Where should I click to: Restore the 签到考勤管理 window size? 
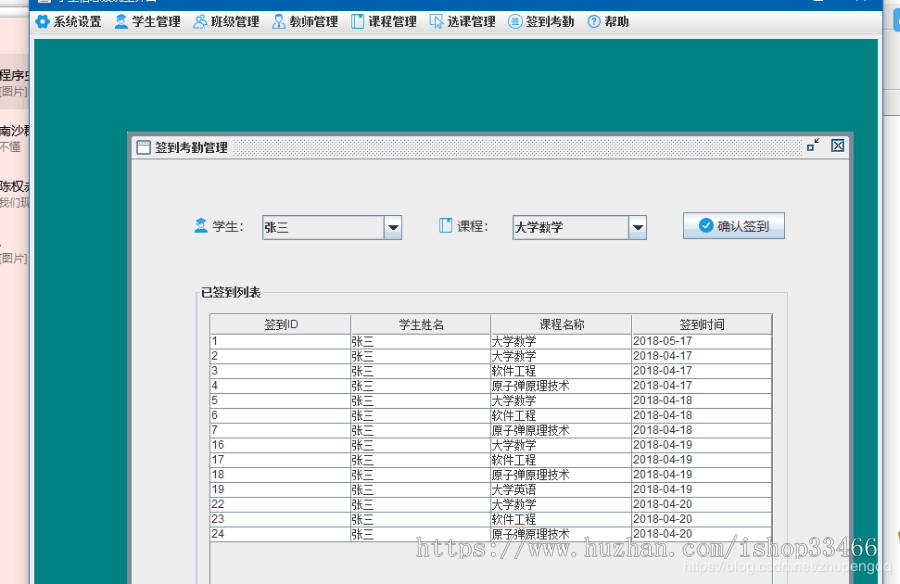(814, 145)
